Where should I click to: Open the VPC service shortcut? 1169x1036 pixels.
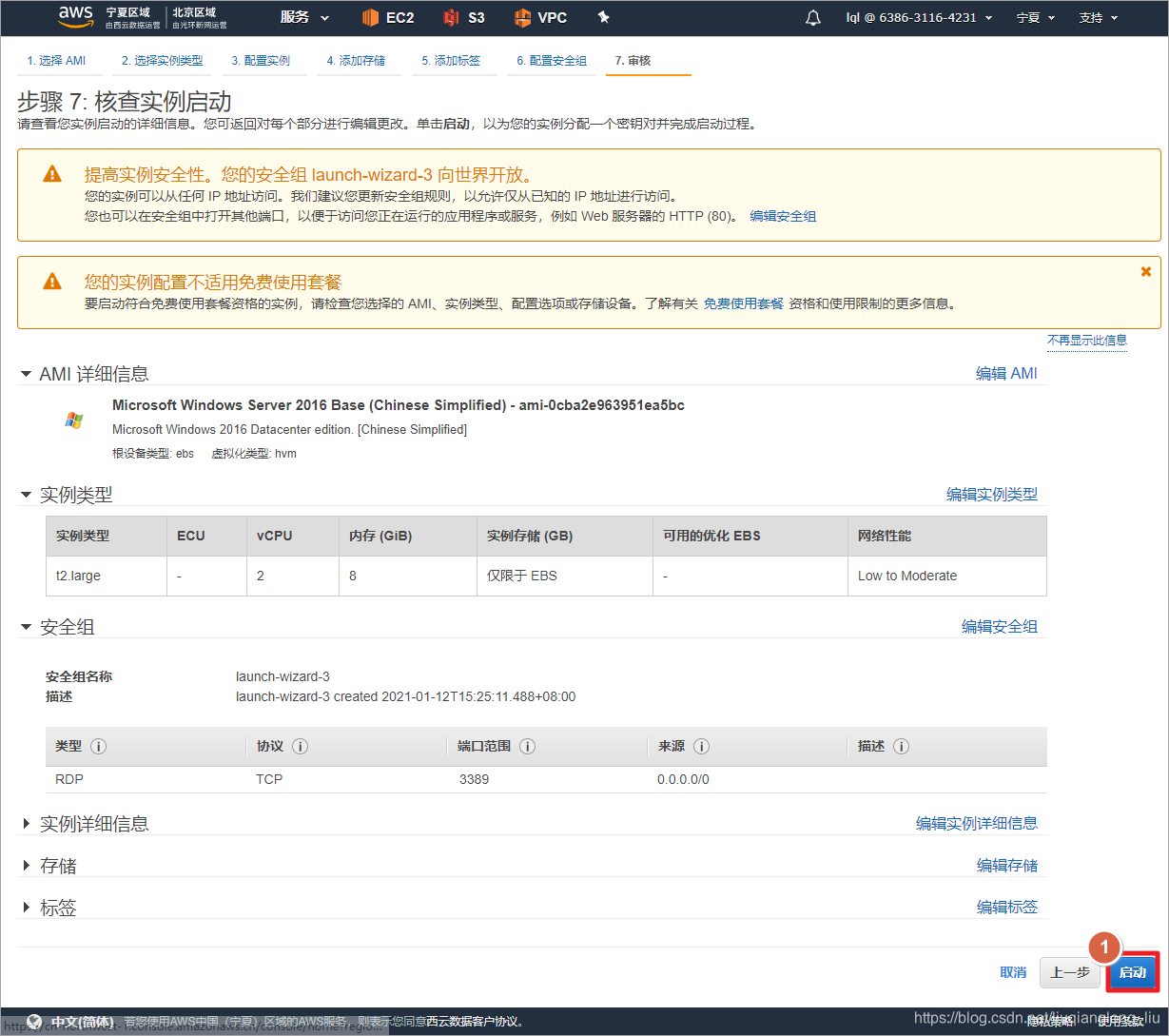pyautogui.click(x=540, y=18)
